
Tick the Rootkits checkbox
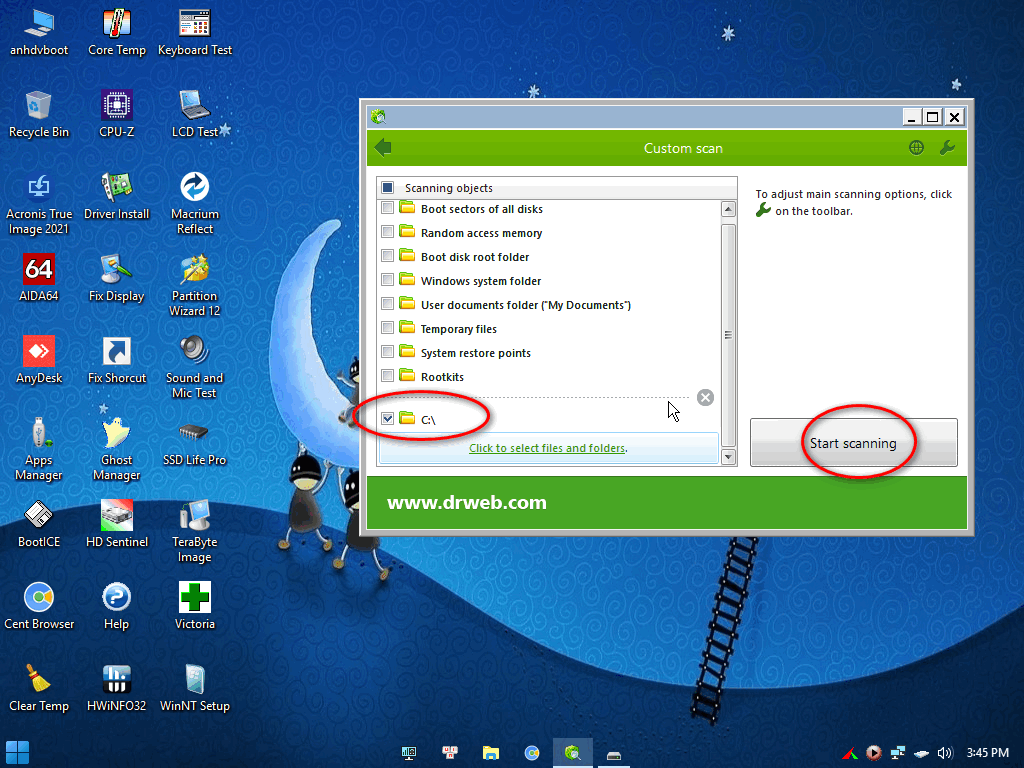(x=387, y=376)
